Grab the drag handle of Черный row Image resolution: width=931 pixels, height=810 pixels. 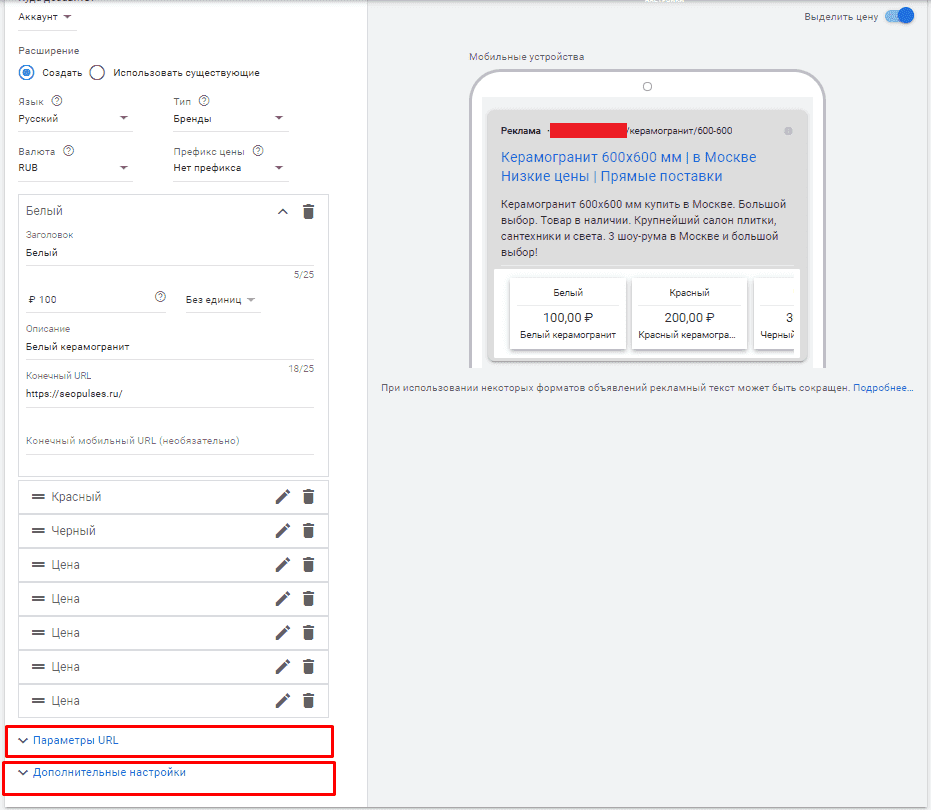[x=38, y=530]
